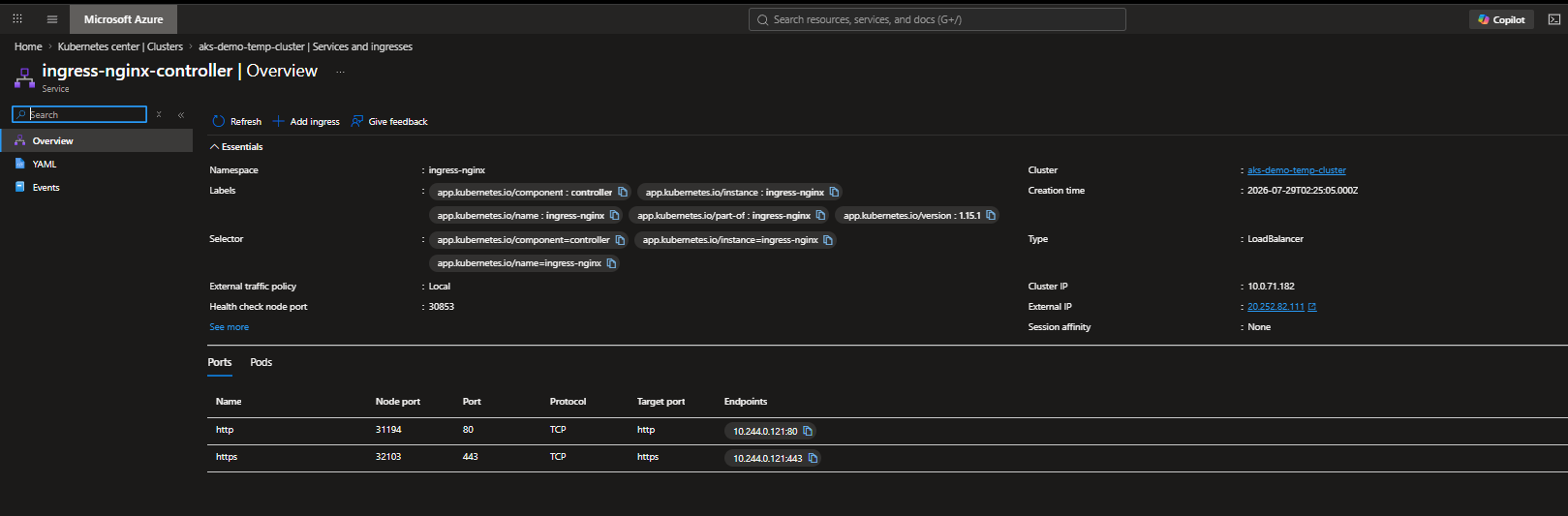Open Kubernetes center | Clusters breadcrumb
1568x516 pixels.
click(x=120, y=46)
